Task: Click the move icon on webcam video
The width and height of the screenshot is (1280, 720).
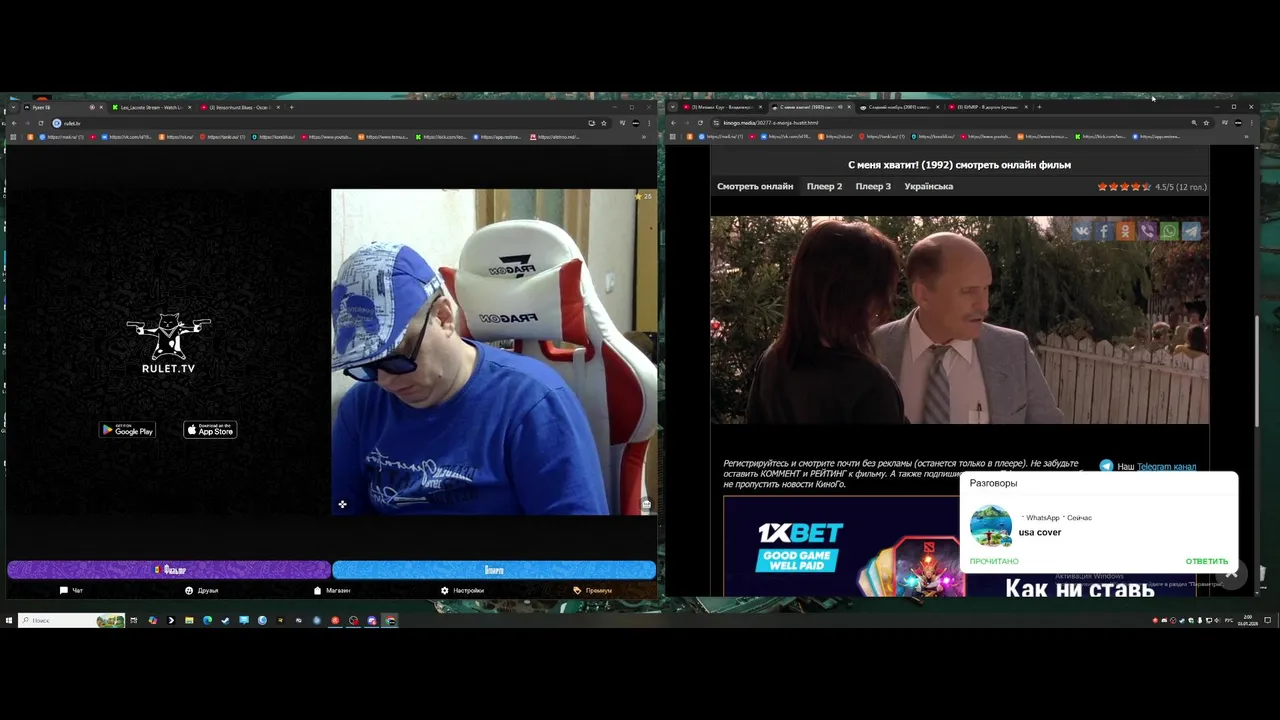Action: [x=342, y=504]
